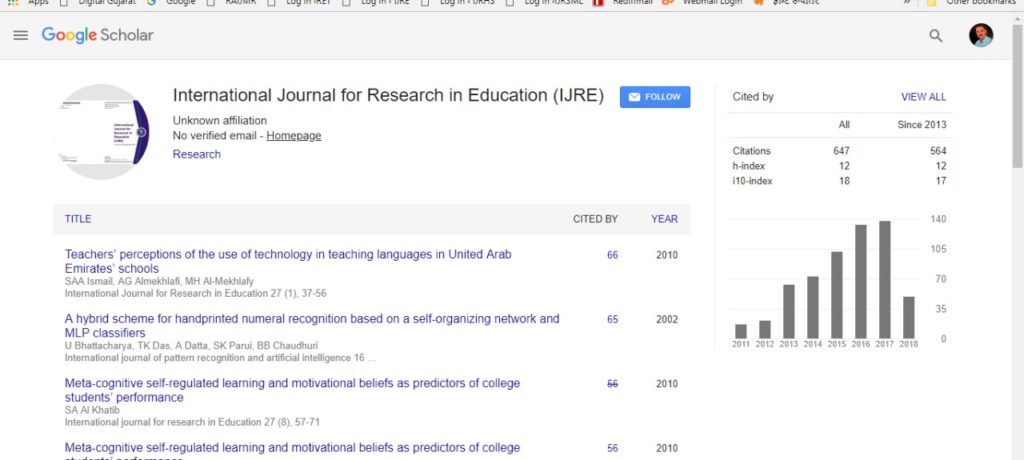Click the profile name 'International Journal for Research in Education (IJRE)'

[388, 95]
